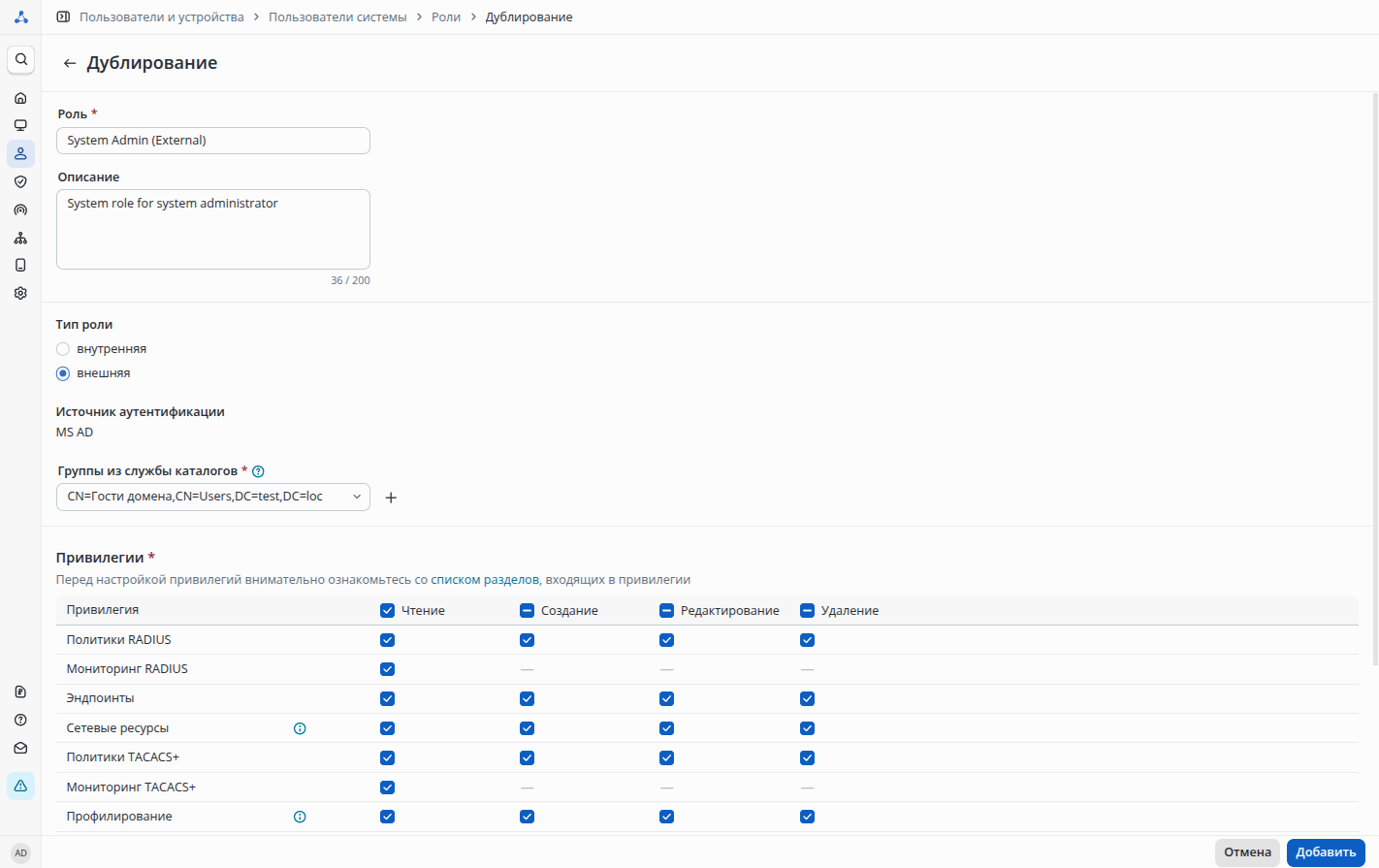The width and height of the screenshot is (1379, 868).
Task: Click info icon next to Сетевые ресурсы
Action: click(300, 728)
